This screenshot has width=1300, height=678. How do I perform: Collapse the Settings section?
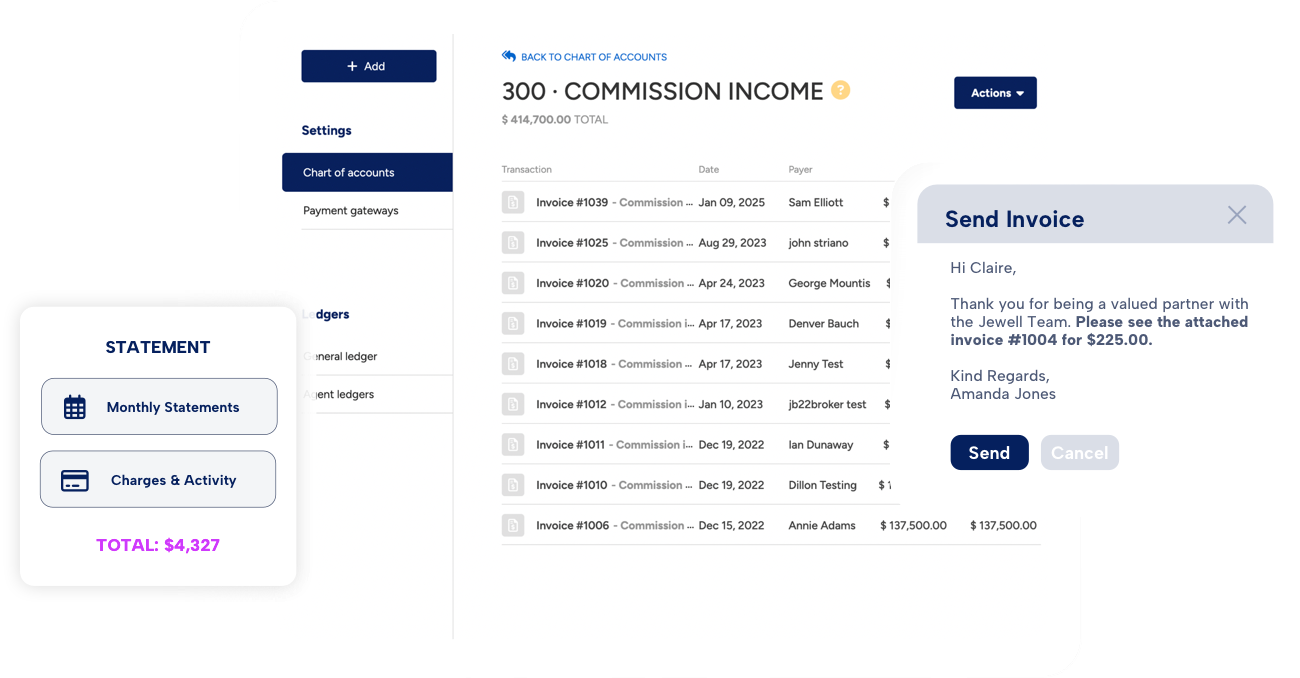point(326,130)
